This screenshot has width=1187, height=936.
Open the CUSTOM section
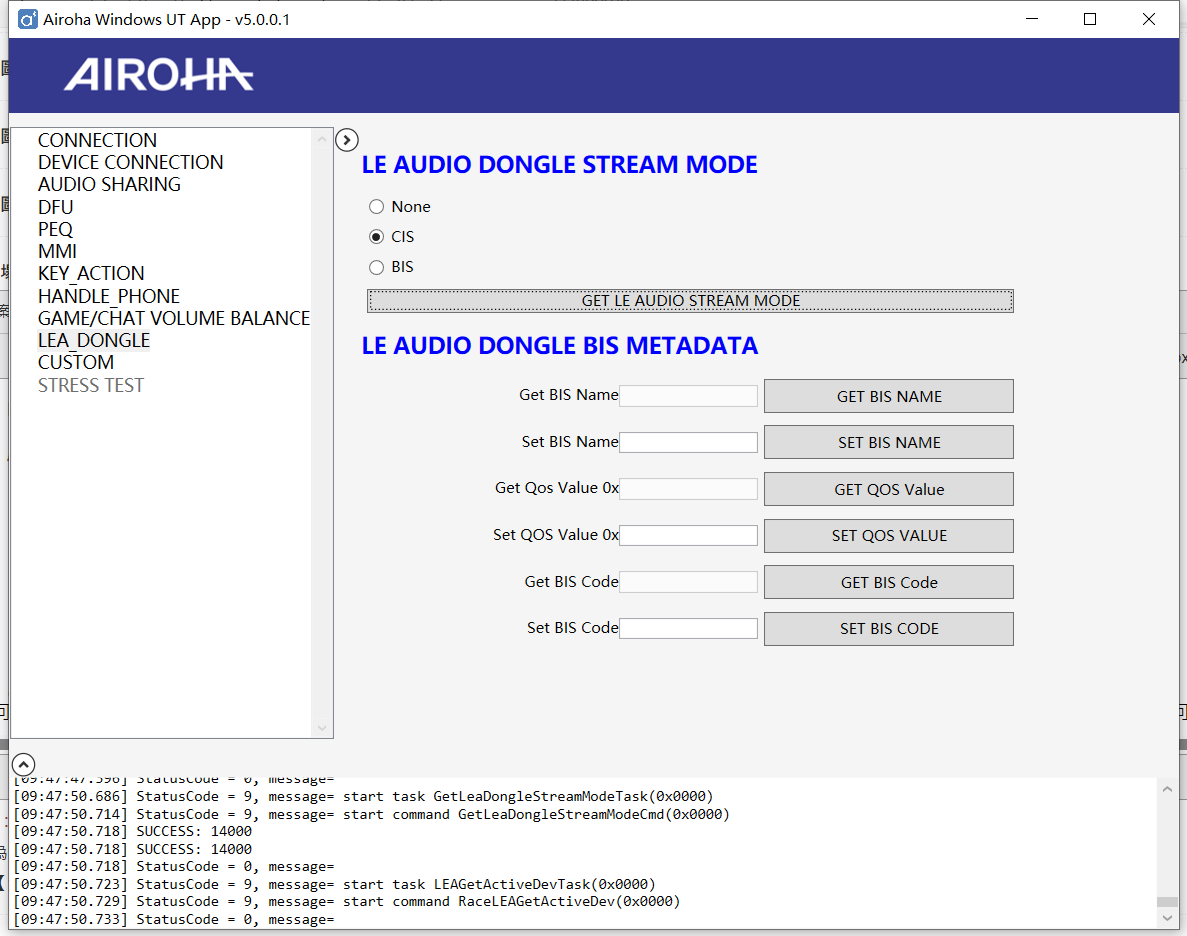[x=76, y=362]
